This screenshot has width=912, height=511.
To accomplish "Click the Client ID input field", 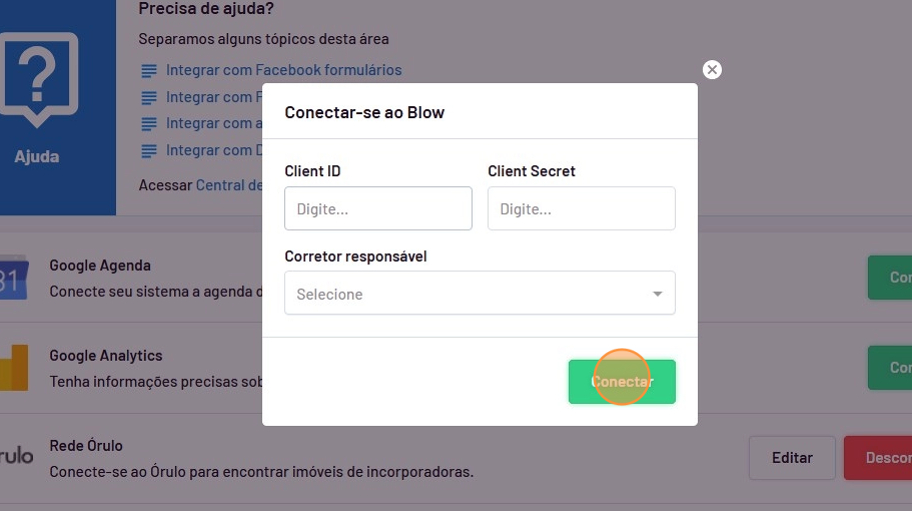I will pyautogui.click(x=378, y=209).
